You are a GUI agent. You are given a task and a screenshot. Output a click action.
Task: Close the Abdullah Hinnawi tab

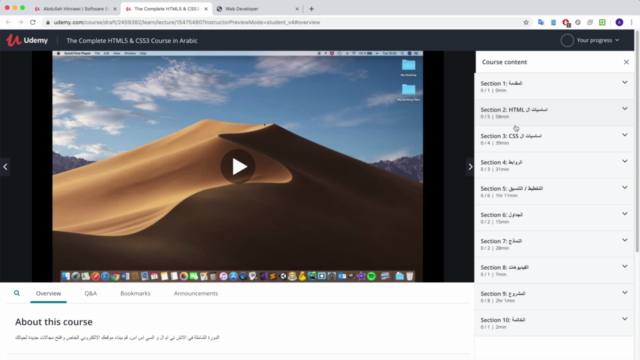(x=115, y=9)
